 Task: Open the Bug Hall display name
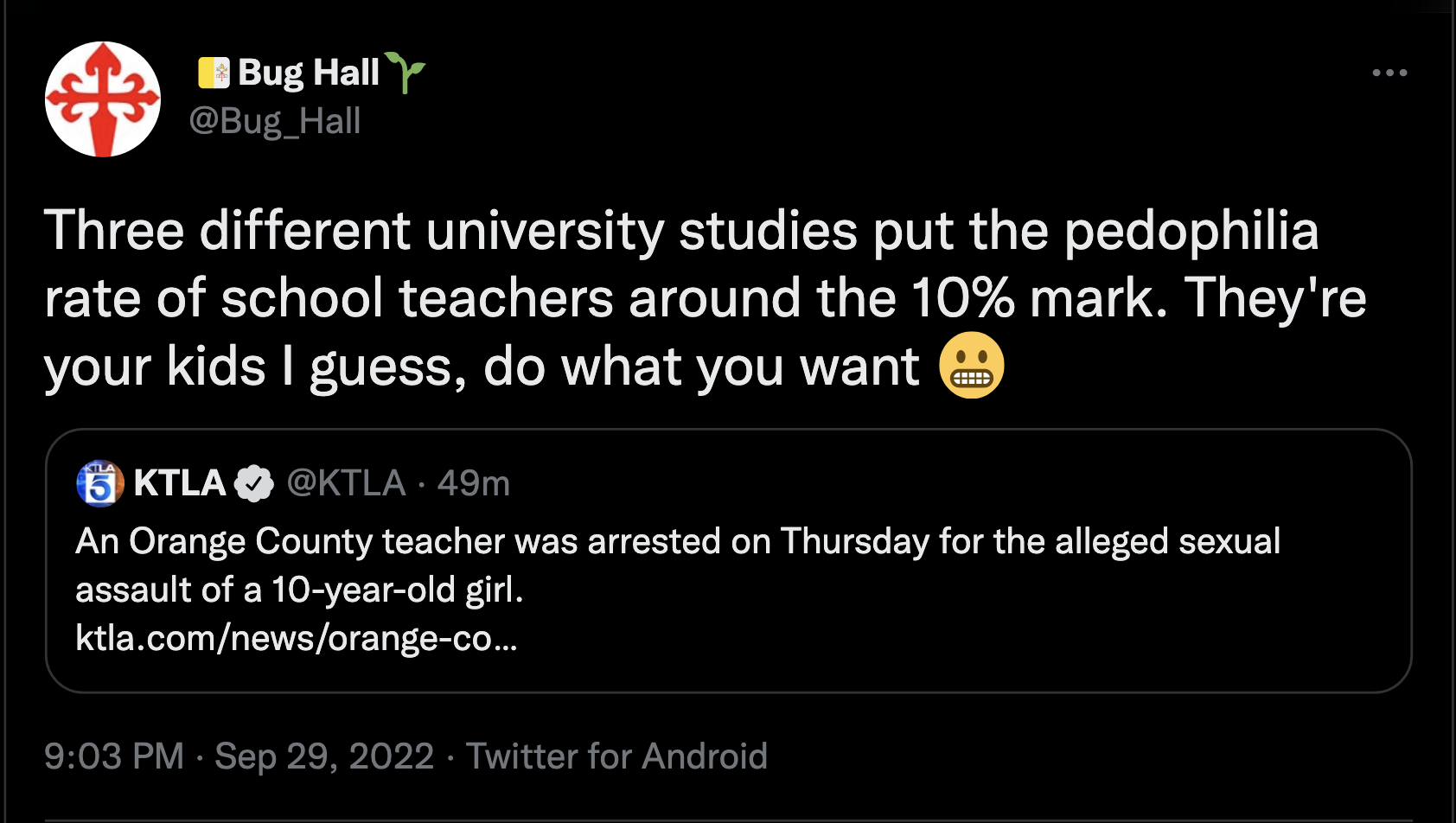pyautogui.click(x=309, y=73)
